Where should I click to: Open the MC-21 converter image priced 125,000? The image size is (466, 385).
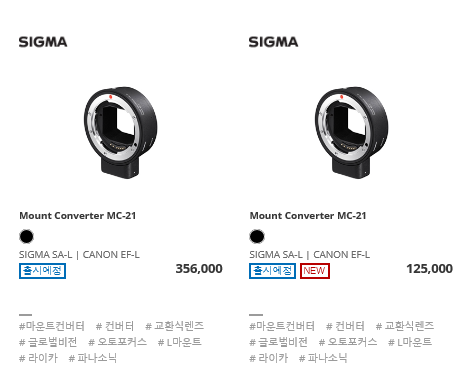point(351,133)
